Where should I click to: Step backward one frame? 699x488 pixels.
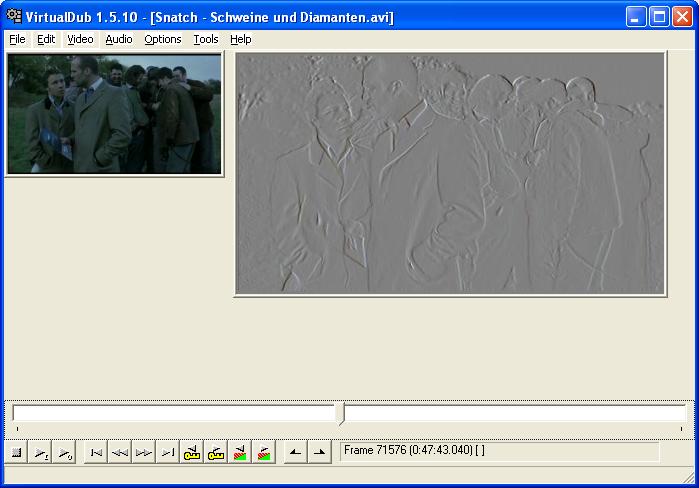[120, 452]
